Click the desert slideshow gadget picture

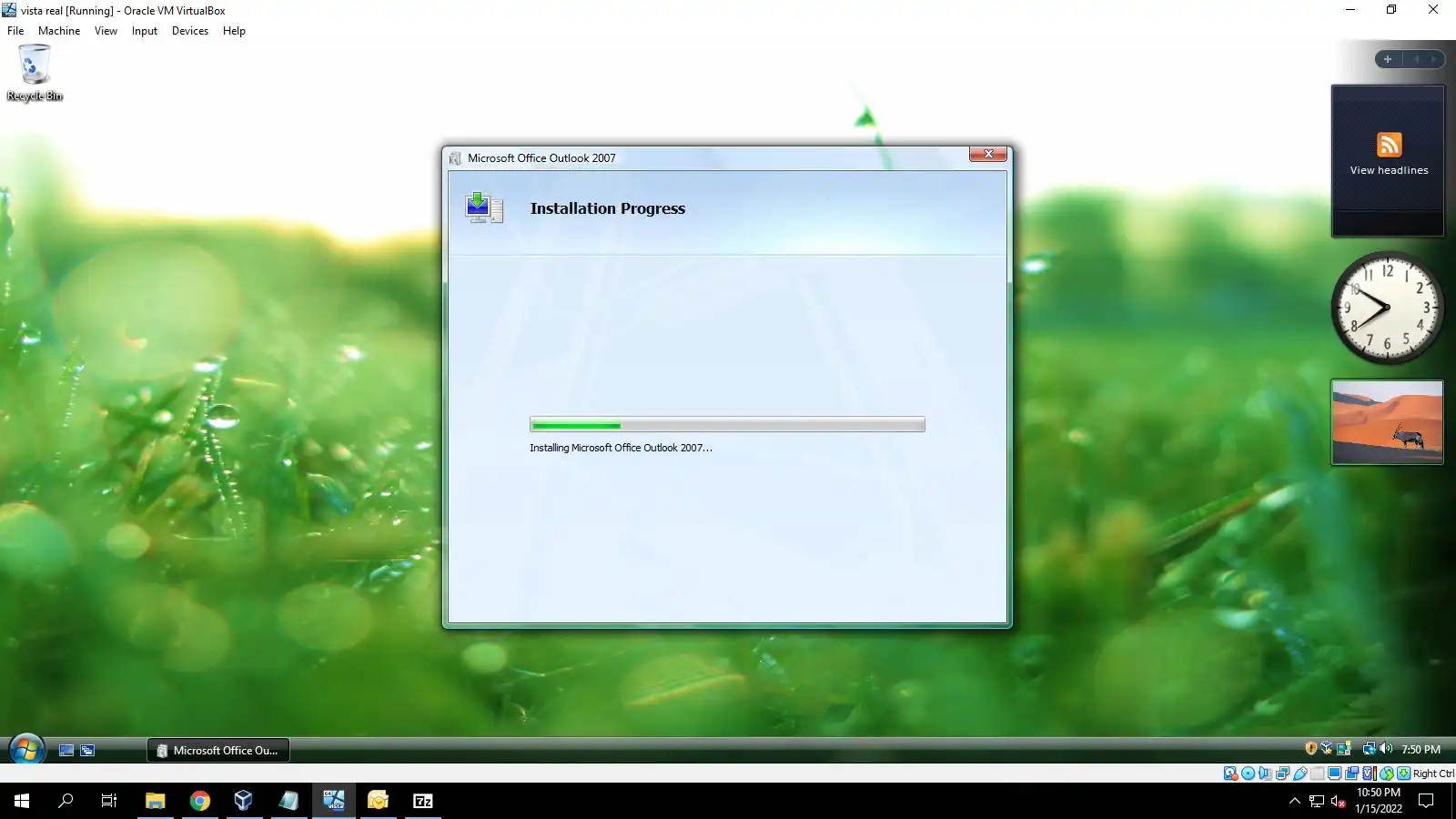coord(1387,422)
